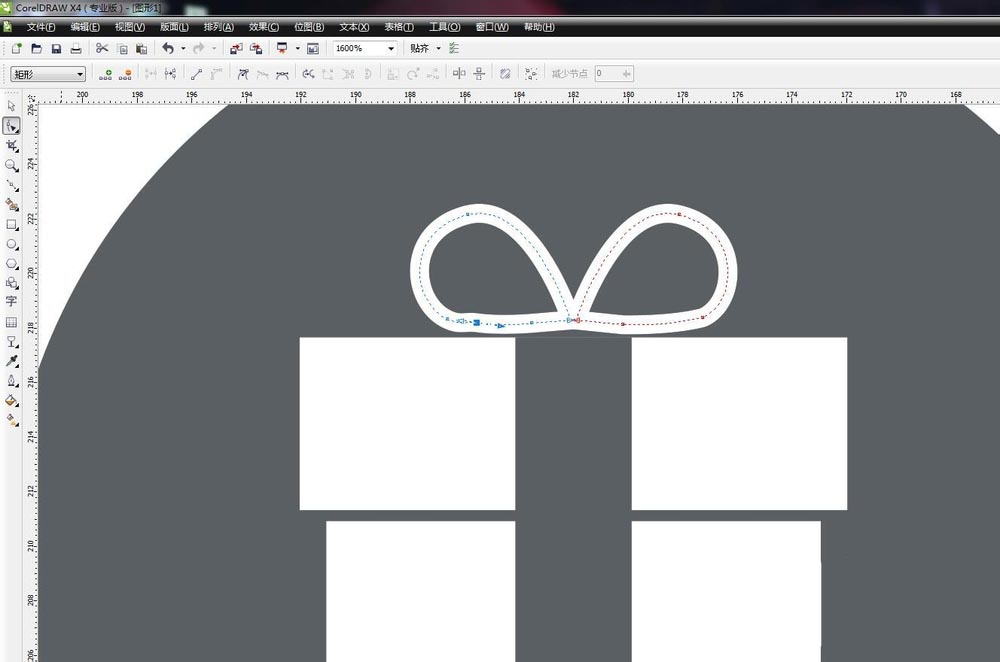Click the Delete nodes button

[125, 74]
